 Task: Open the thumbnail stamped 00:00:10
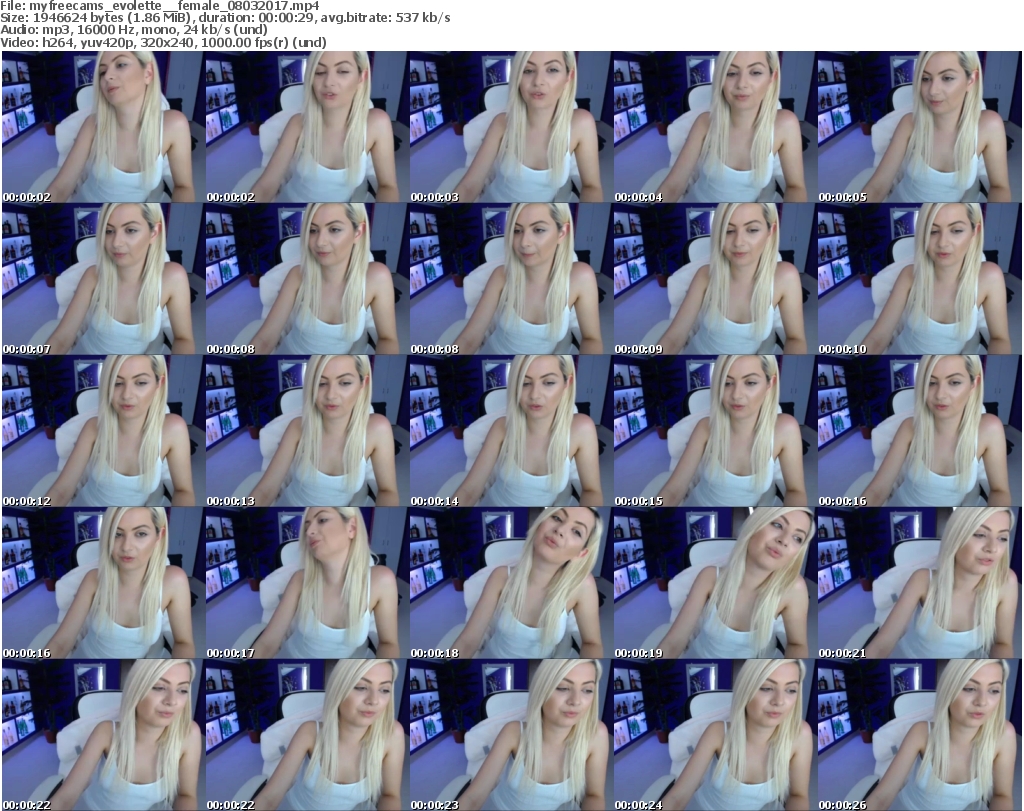click(x=919, y=279)
